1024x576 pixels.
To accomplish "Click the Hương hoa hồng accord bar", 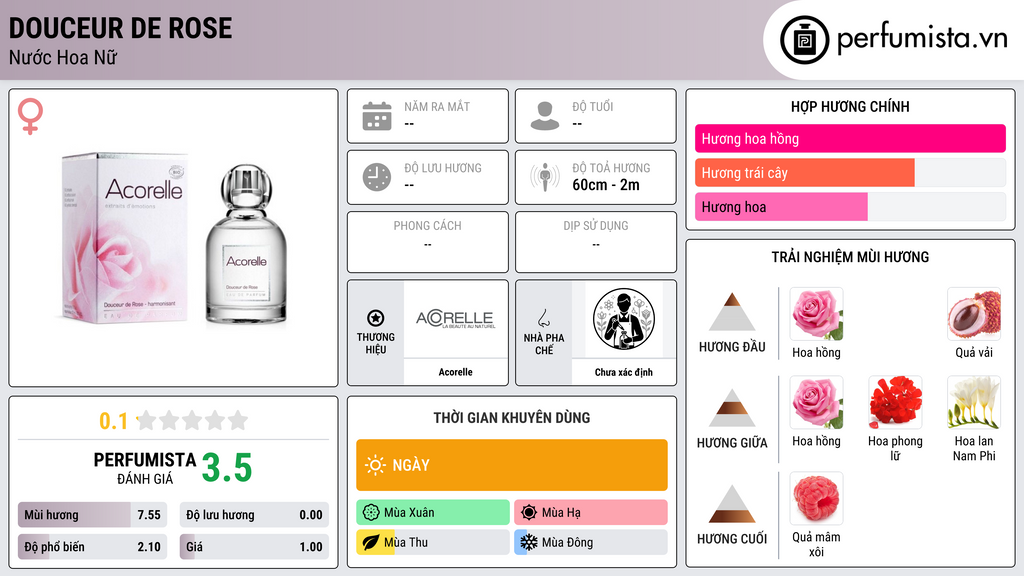I will click(850, 138).
